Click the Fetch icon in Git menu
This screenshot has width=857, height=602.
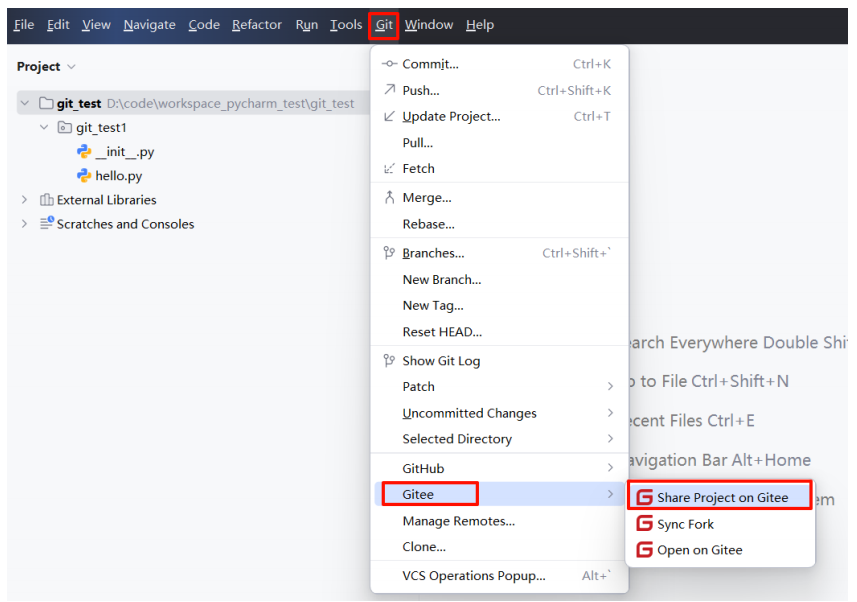[389, 168]
